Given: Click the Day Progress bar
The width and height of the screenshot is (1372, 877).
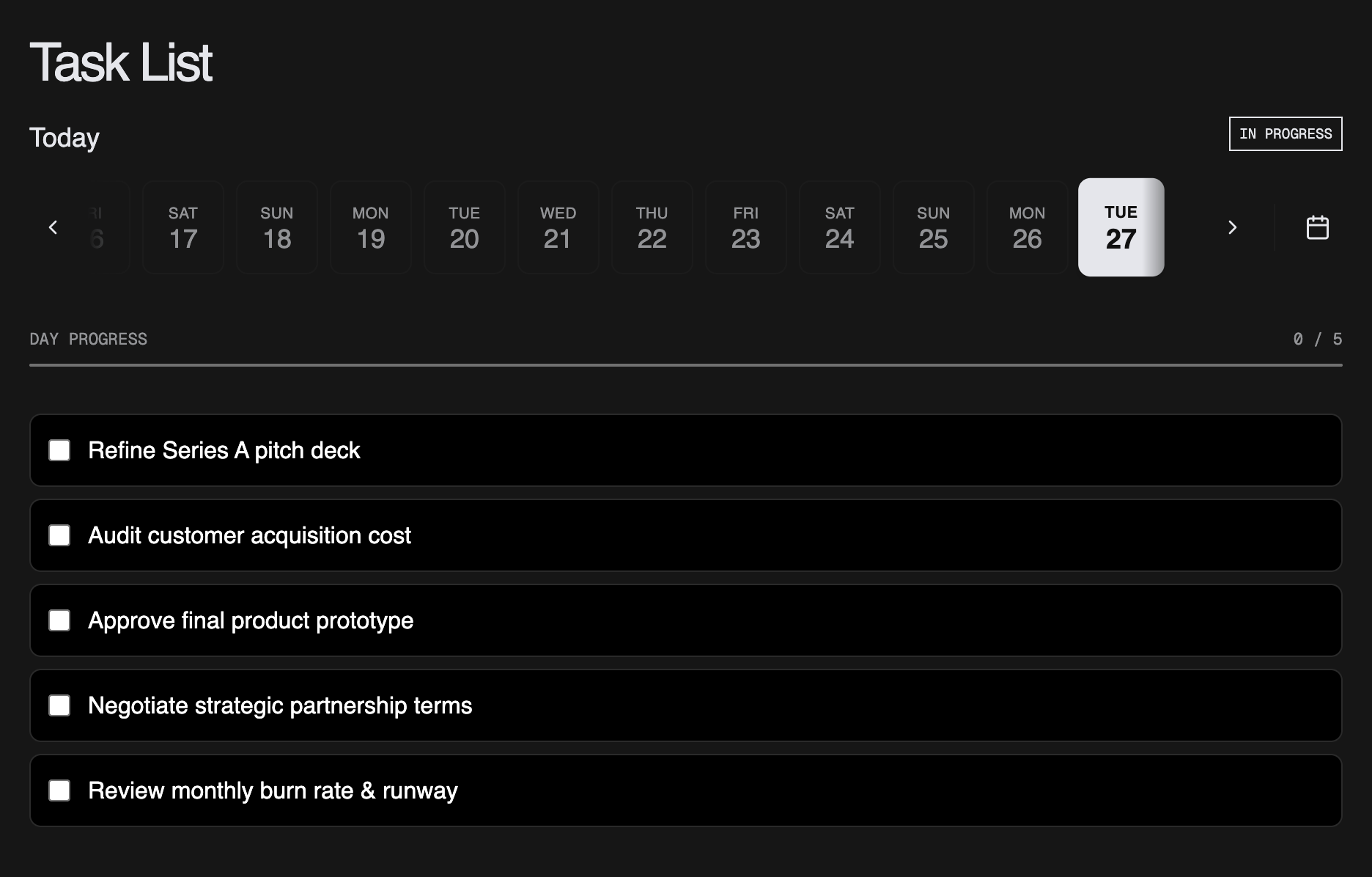Looking at the screenshot, I should pyautogui.click(x=686, y=362).
